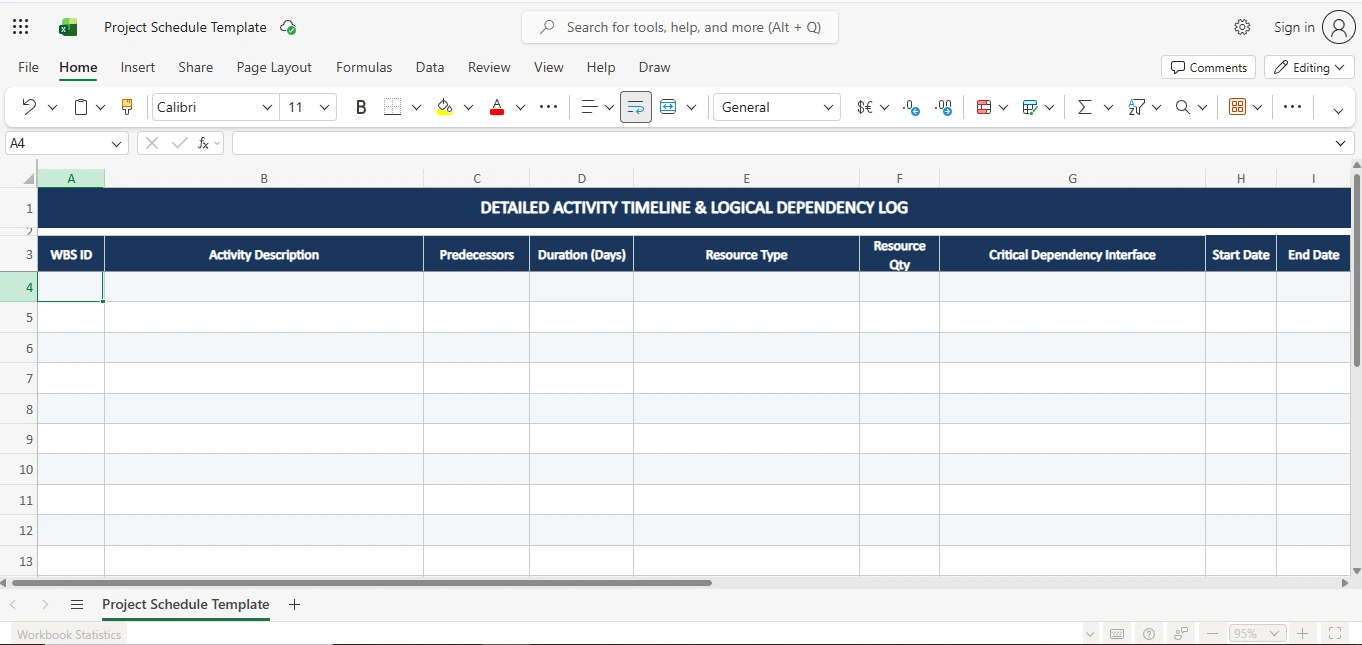This screenshot has height=645, width=1362.
Task: Click the AutoSum sigma icon
Action: click(x=1084, y=107)
